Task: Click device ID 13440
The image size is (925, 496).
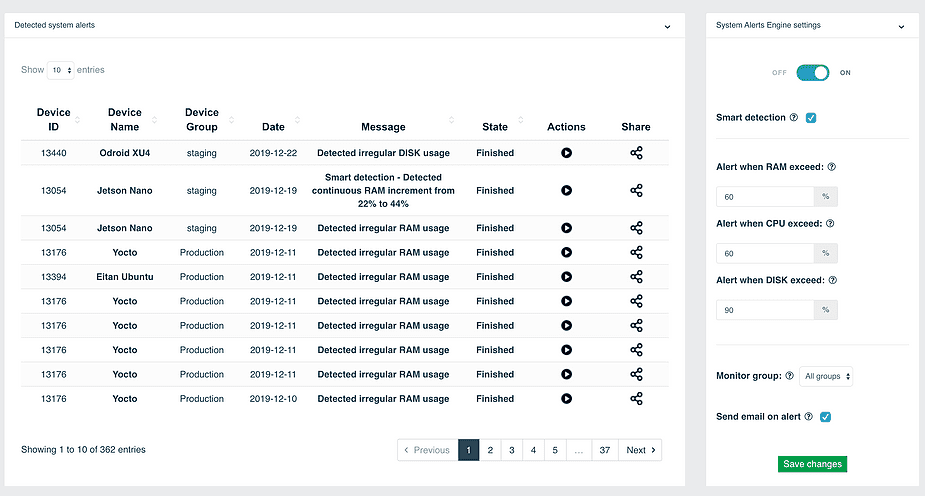Action: pyautogui.click(x=54, y=153)
